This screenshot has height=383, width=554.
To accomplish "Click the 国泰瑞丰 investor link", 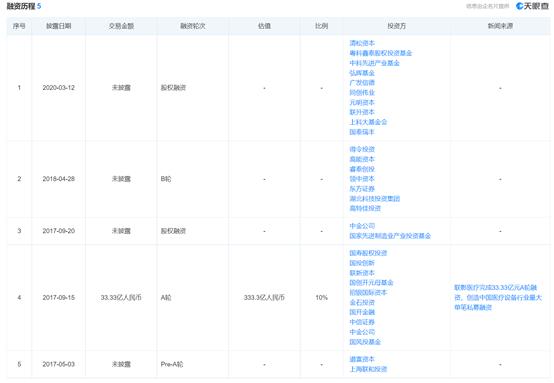I will (362, 132).
